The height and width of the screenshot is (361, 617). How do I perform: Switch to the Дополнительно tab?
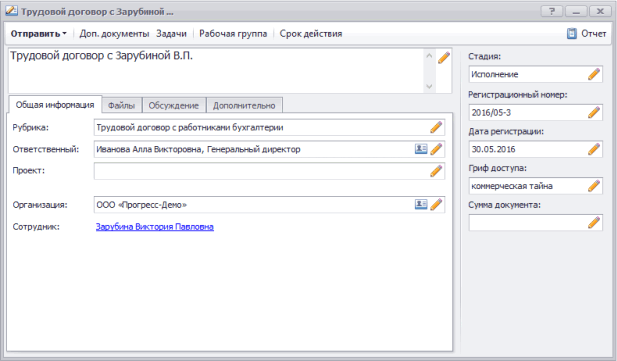click(x=244, y=105)
